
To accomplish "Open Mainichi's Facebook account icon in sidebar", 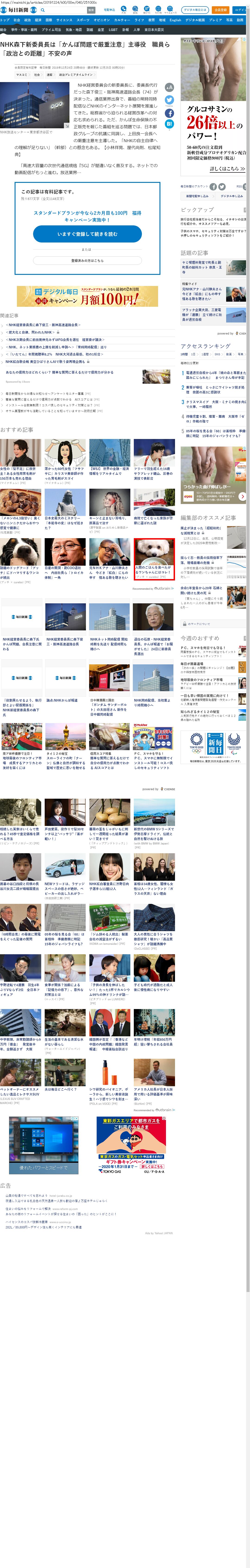I will coord(213,186).
